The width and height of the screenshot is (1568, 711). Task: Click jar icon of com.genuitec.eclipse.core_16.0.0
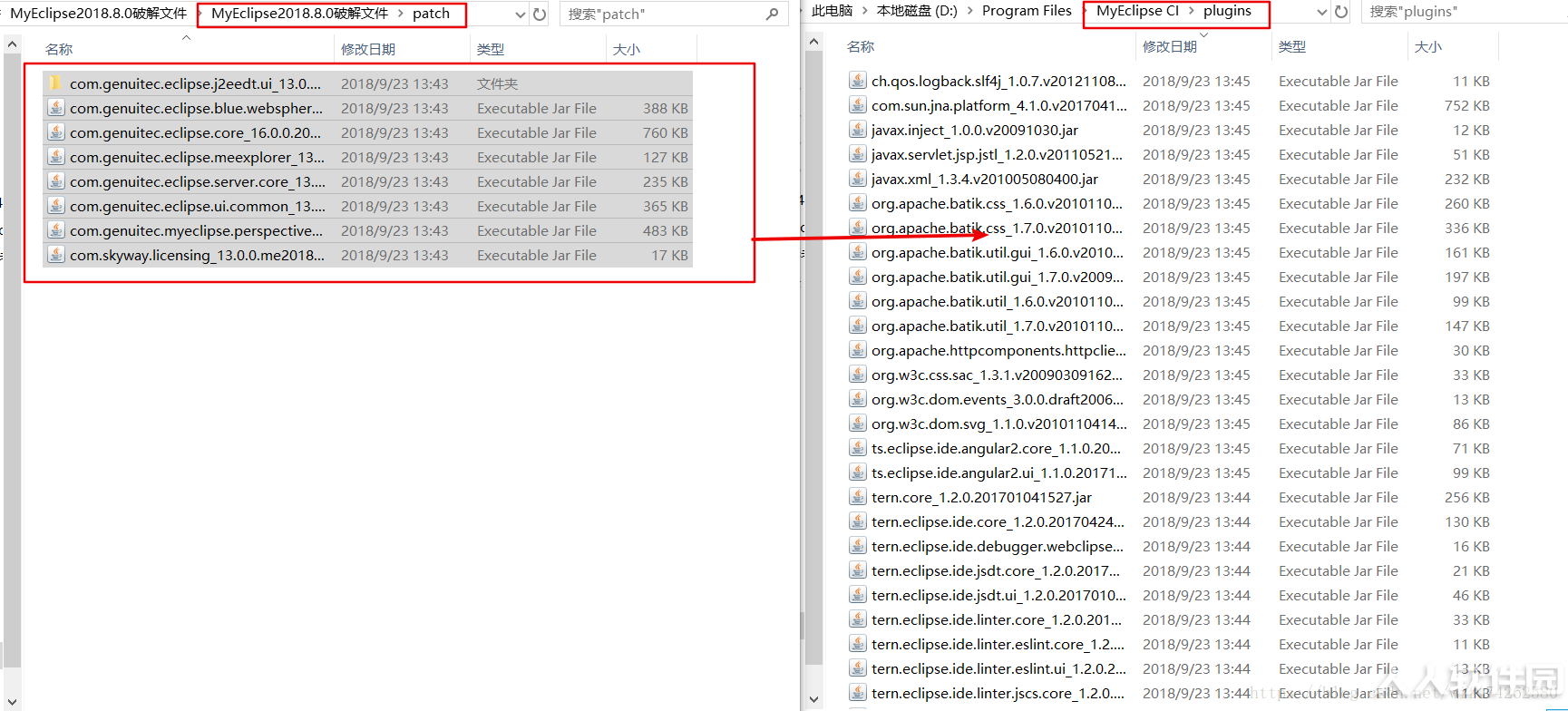click(56, 132)
